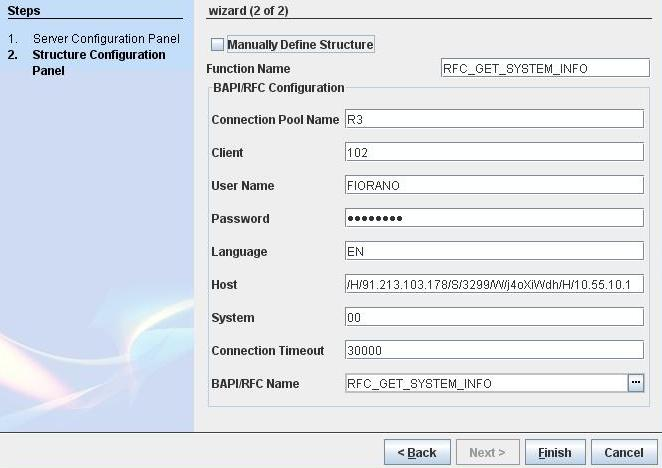Enable the Manually Define Structure checkbox
The width and height of the screenshot is (662, 468).
(x=218, y=45)
